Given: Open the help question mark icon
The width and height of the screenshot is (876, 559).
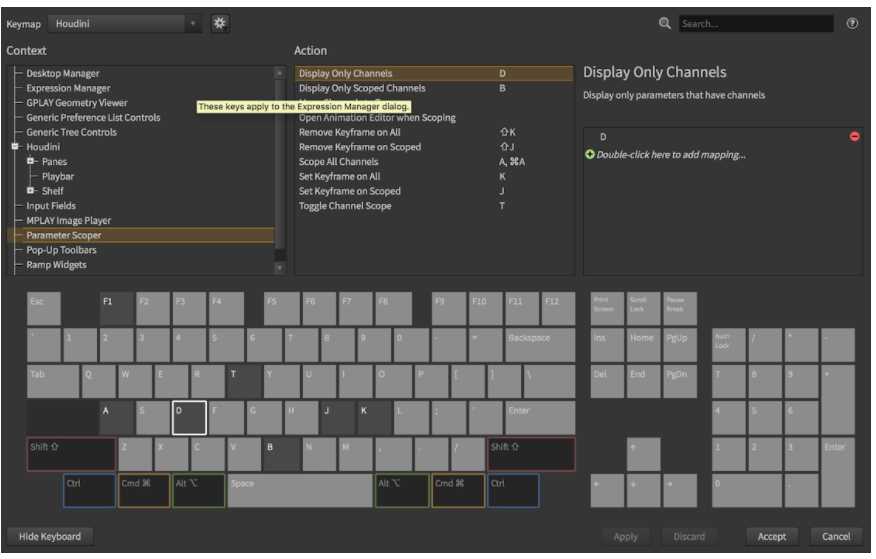Looking at the screenshot, I should coord(852,23).
